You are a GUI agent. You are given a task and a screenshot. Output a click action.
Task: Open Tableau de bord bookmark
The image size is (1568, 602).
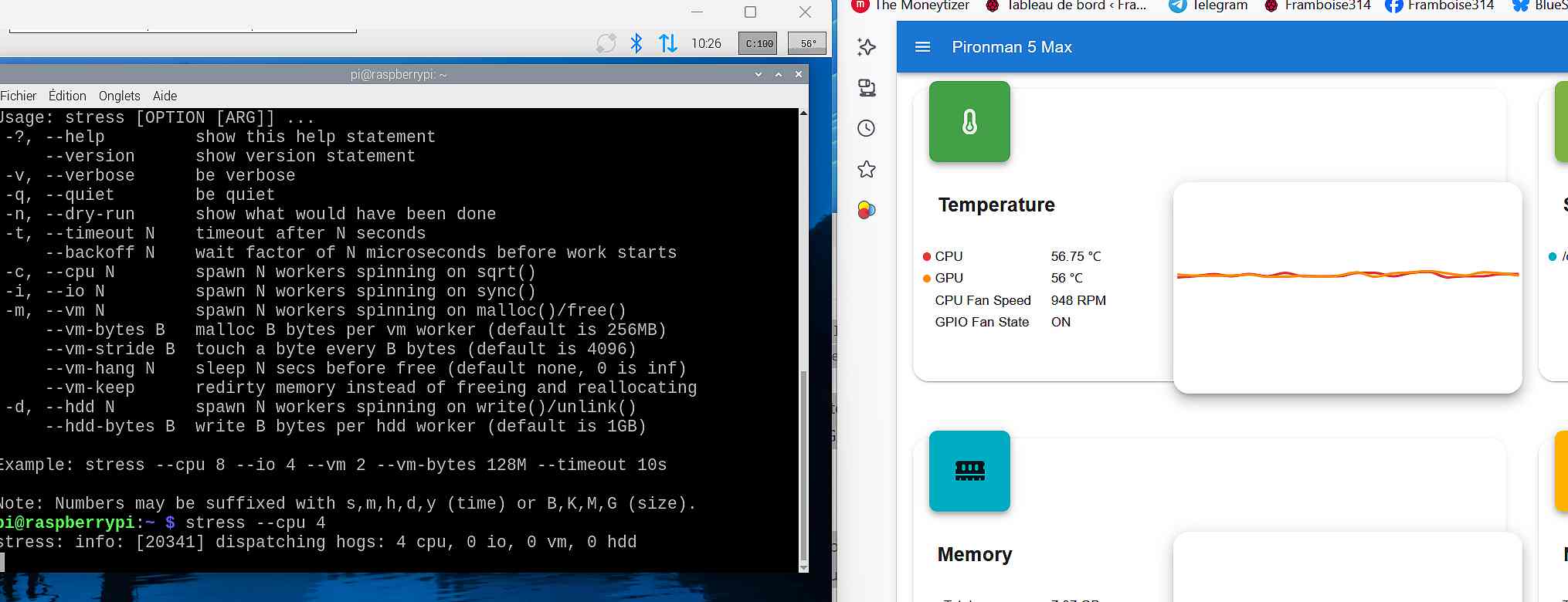(1066, 5)
